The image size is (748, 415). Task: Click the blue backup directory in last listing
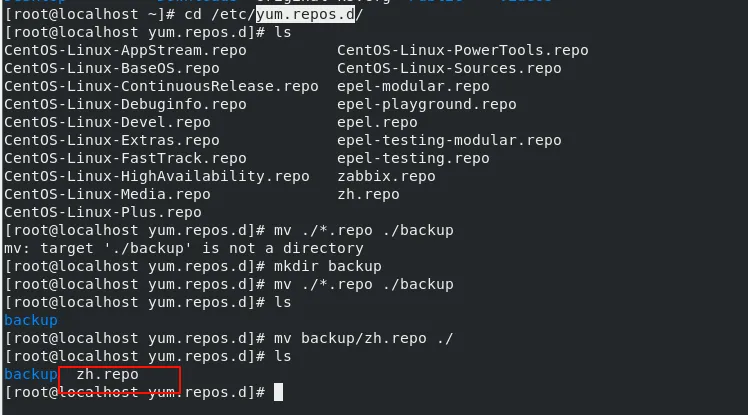coord(31,374)
